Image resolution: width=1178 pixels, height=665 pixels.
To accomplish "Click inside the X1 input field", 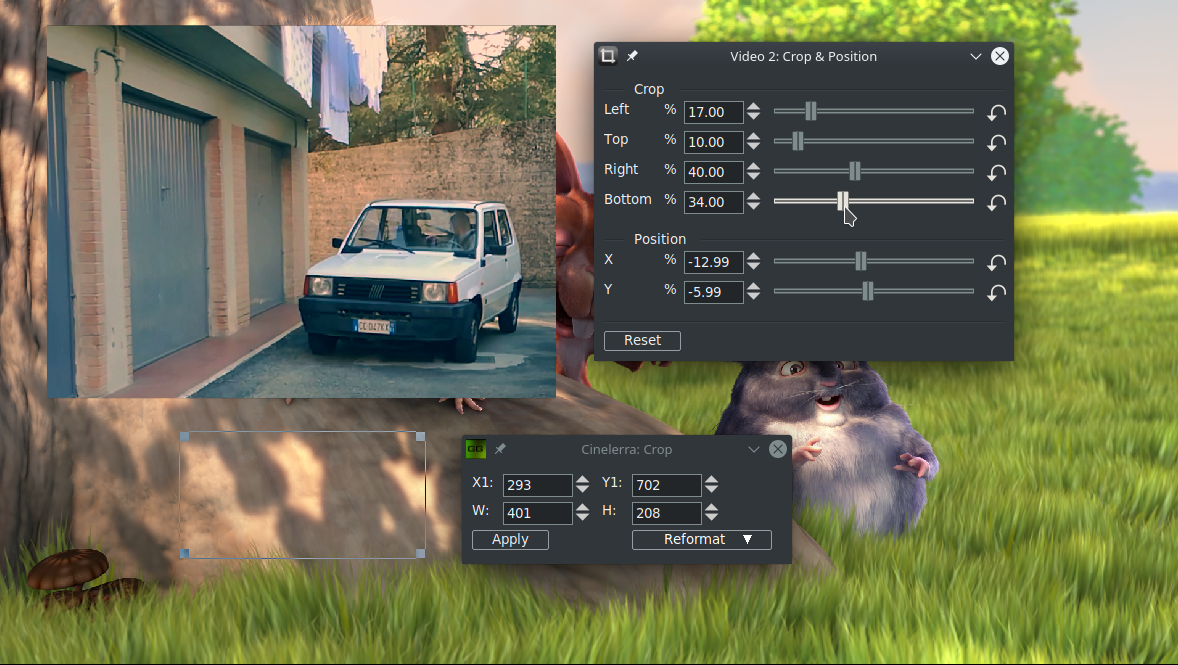I will pos(536,485).
